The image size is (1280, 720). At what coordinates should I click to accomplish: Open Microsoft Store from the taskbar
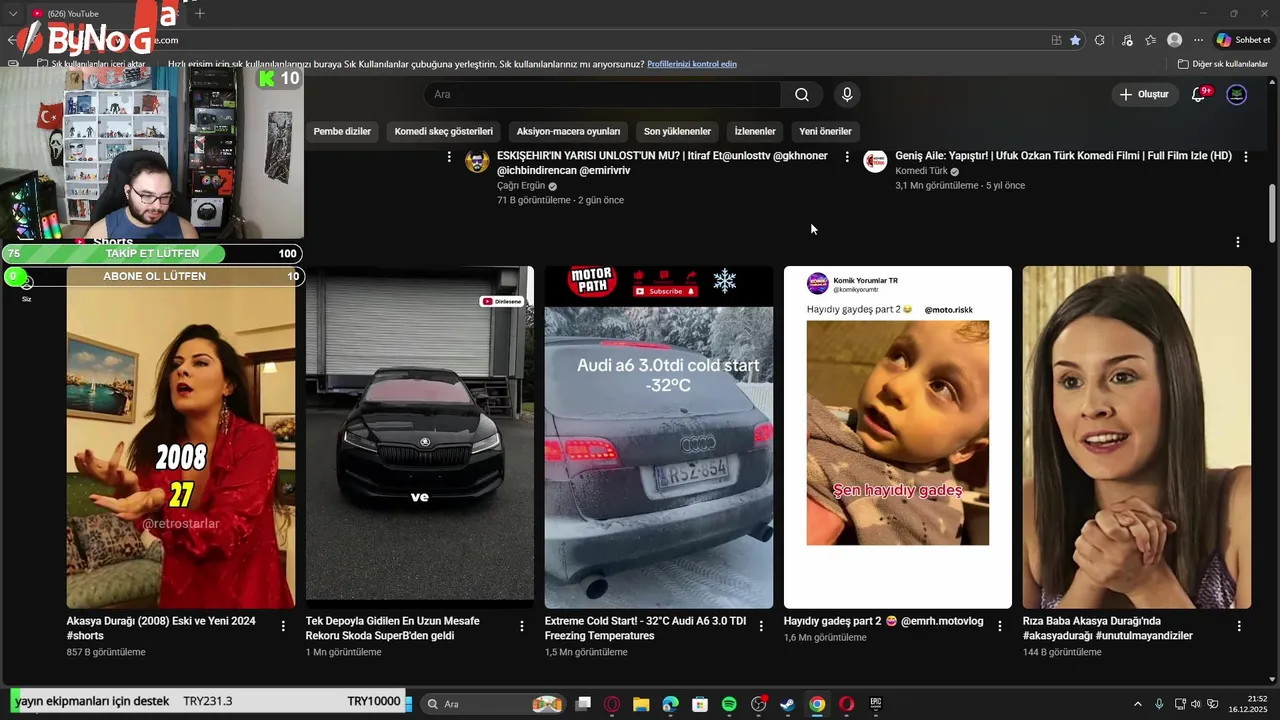point(700,704)
